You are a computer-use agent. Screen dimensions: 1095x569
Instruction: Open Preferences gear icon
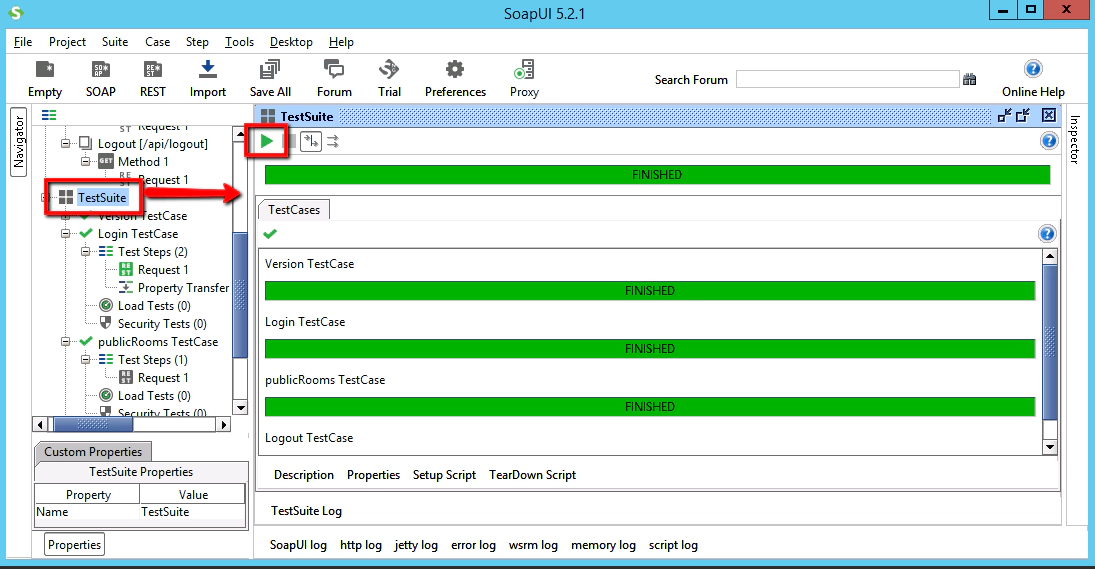(x=455, y=79)
